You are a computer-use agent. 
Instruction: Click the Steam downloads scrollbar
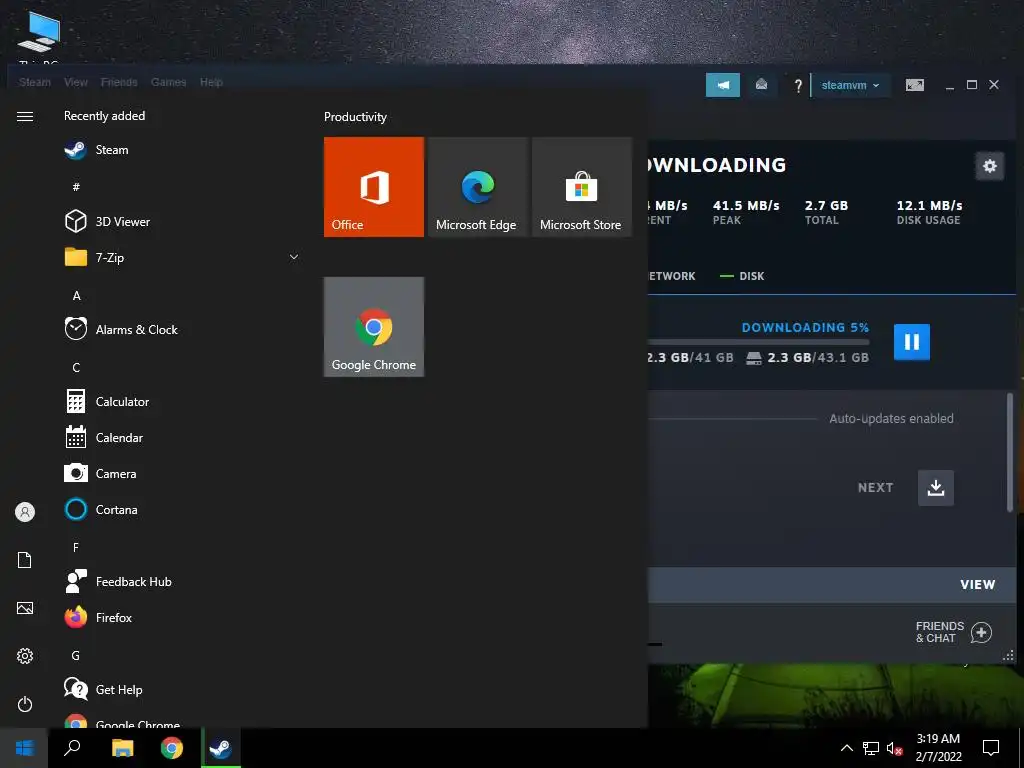[1010, 452]
